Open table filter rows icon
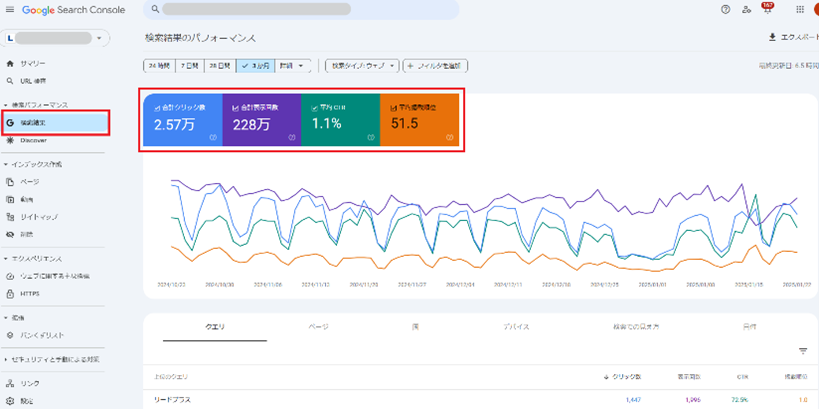 click(803, 351)
